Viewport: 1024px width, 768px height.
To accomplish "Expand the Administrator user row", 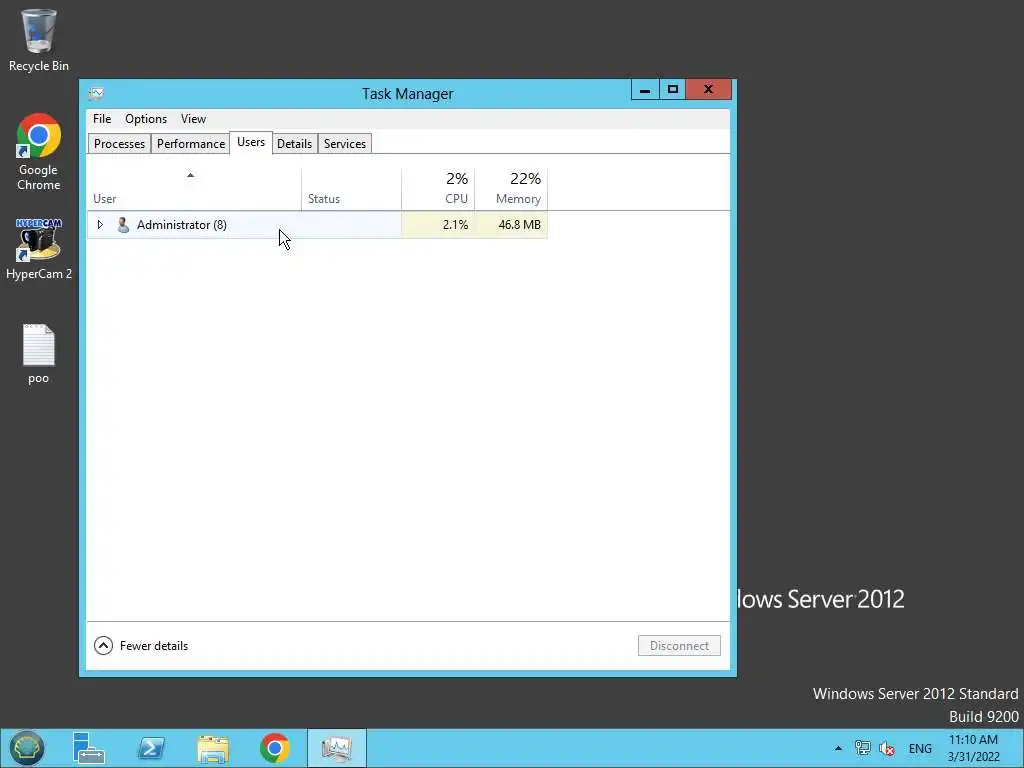I will 100,225.
